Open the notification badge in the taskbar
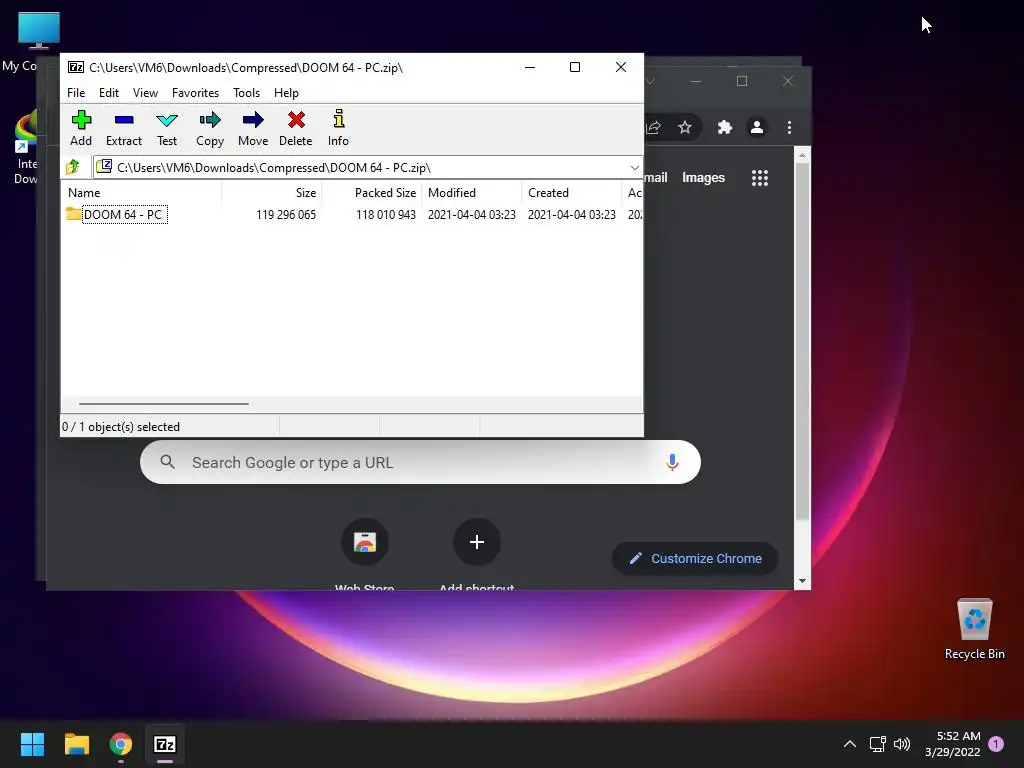Image resolution: width=1024 pixels, height=768 pixels. point(996,744)
